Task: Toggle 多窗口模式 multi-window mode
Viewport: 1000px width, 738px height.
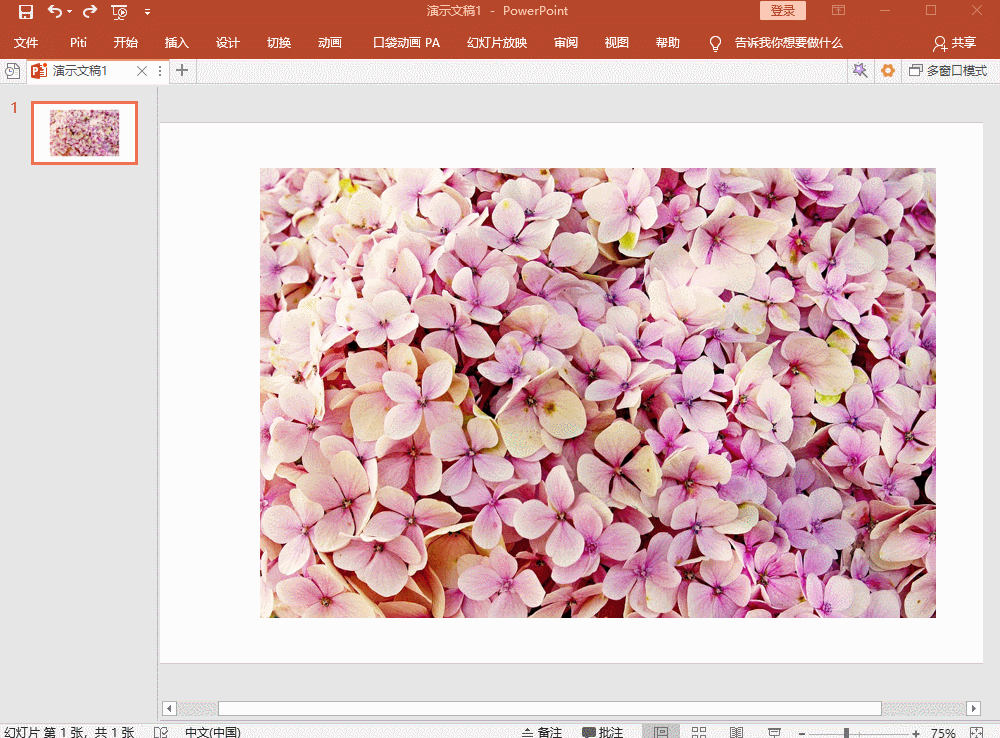Action: coord(947,71)
